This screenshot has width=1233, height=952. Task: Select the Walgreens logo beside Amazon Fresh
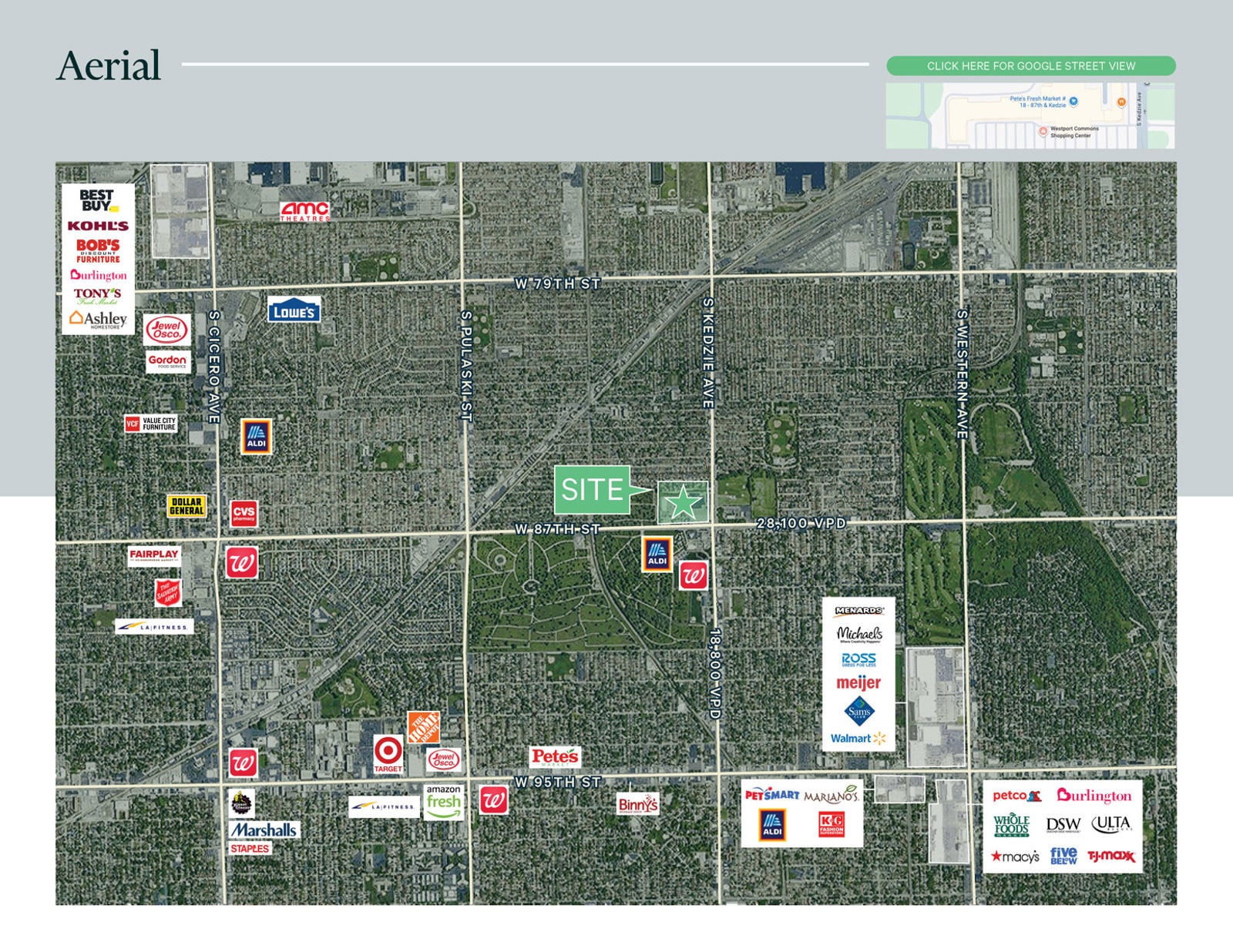(x=493, y=800)
